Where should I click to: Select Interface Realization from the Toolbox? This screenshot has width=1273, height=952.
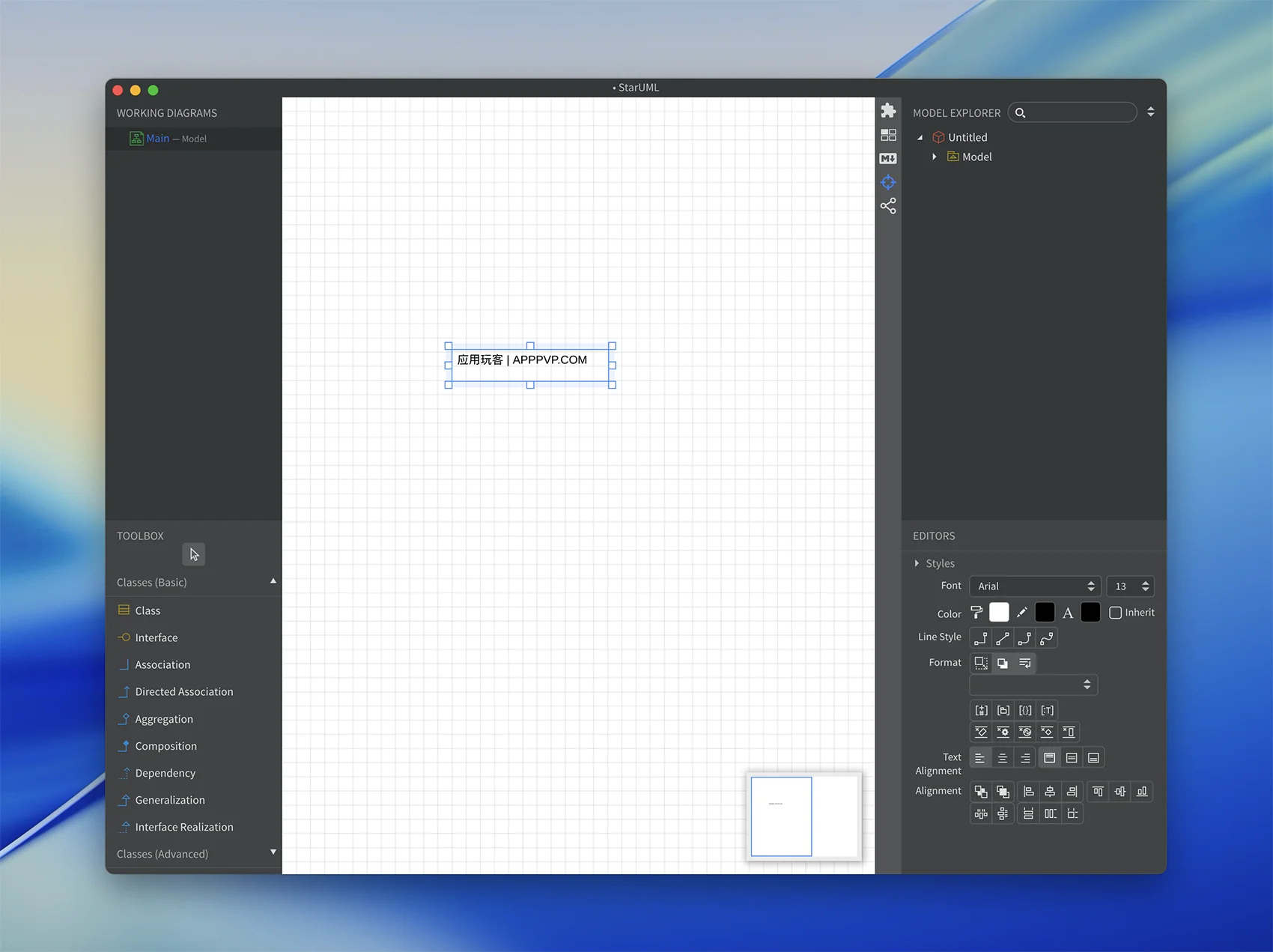tap(184, 827)
